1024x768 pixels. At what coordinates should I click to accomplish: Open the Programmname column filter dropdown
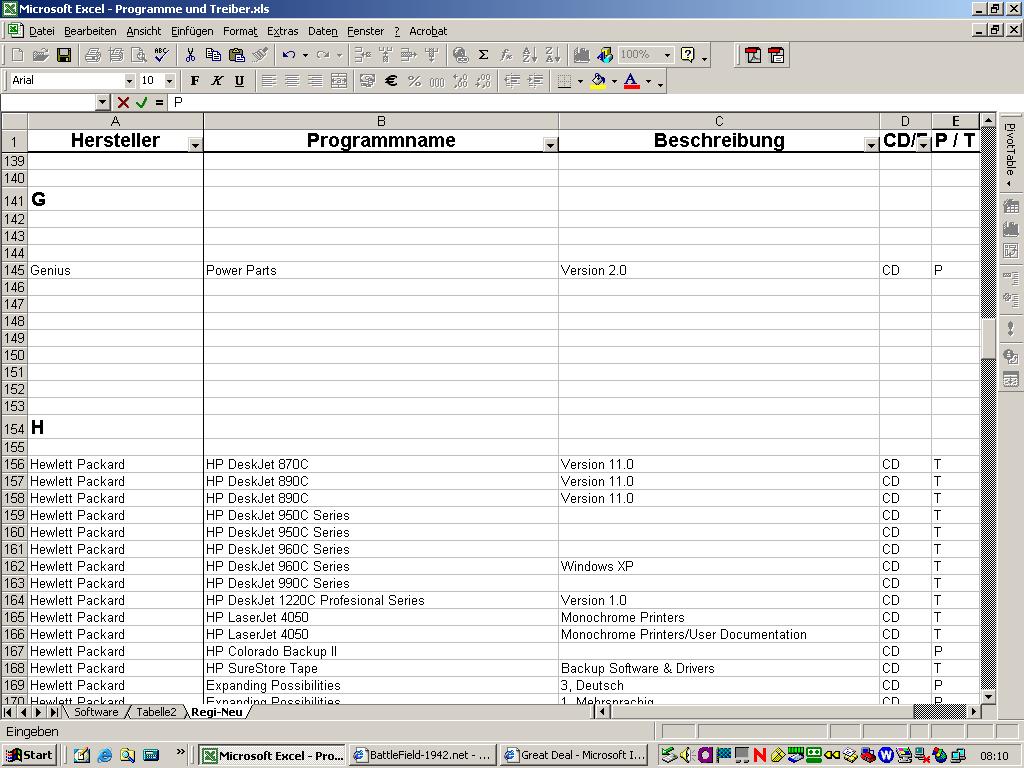point(551,145)
